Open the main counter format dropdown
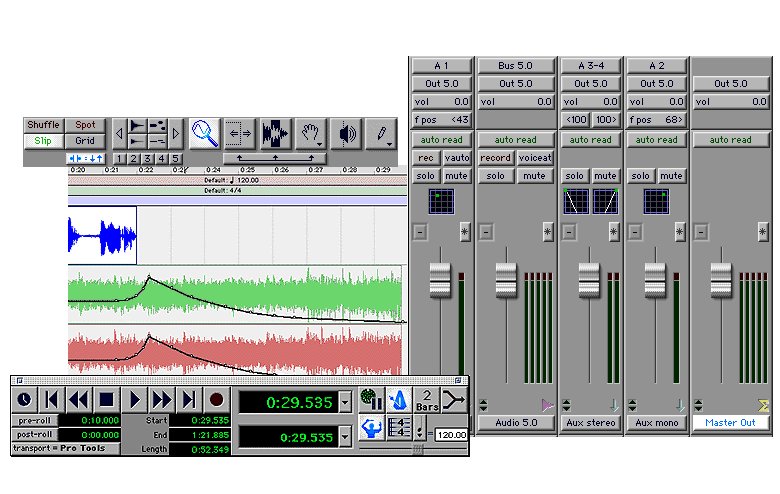The height and width of the screenshot is (494, 780). click(x=345, y=402)
